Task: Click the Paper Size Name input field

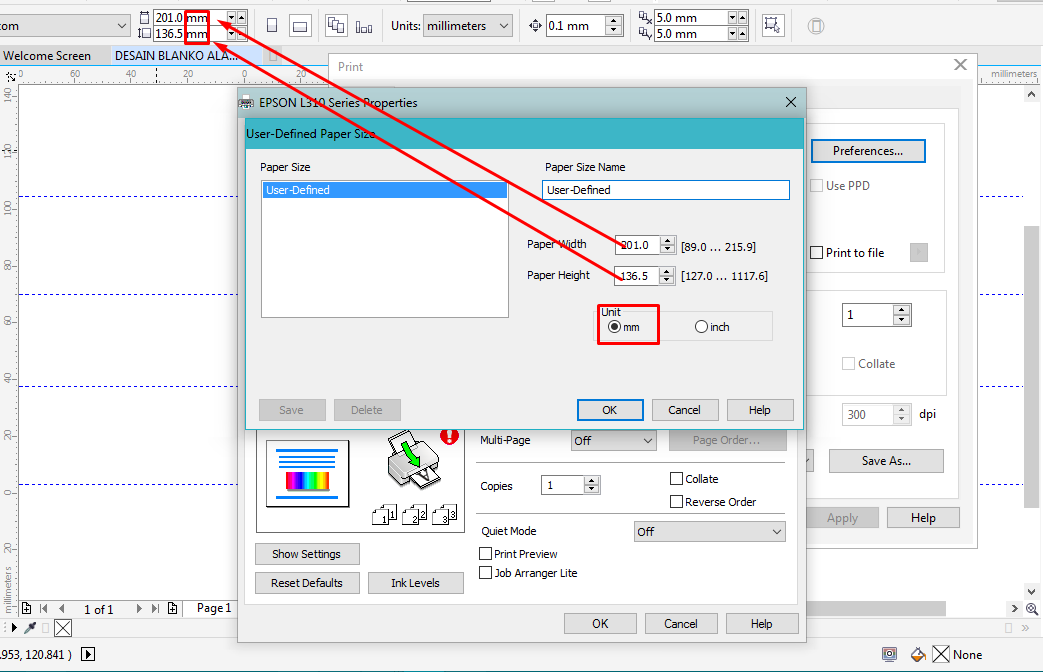Action: click(666, 190)
